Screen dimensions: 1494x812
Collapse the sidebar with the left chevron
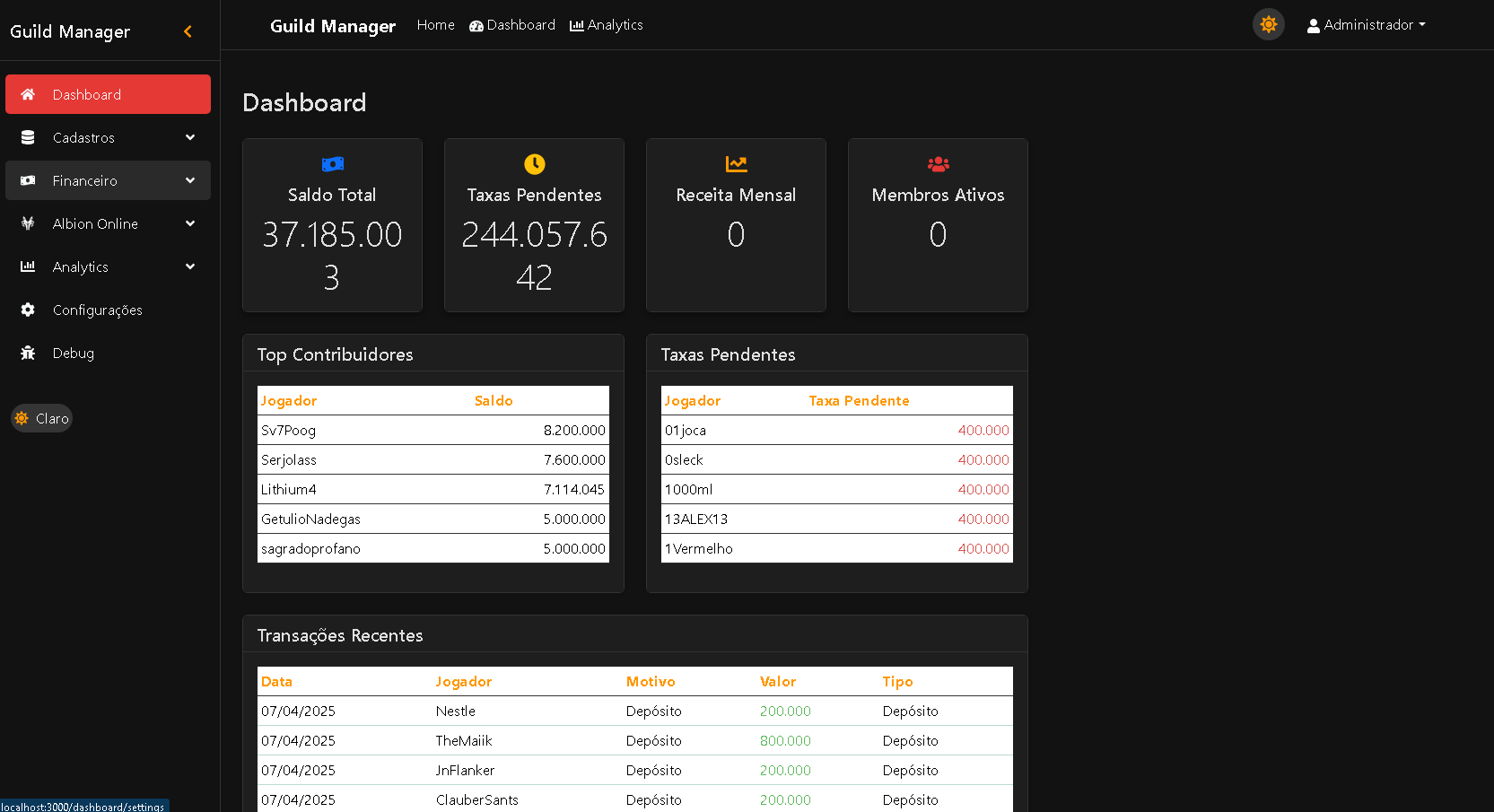pos(188,31)
